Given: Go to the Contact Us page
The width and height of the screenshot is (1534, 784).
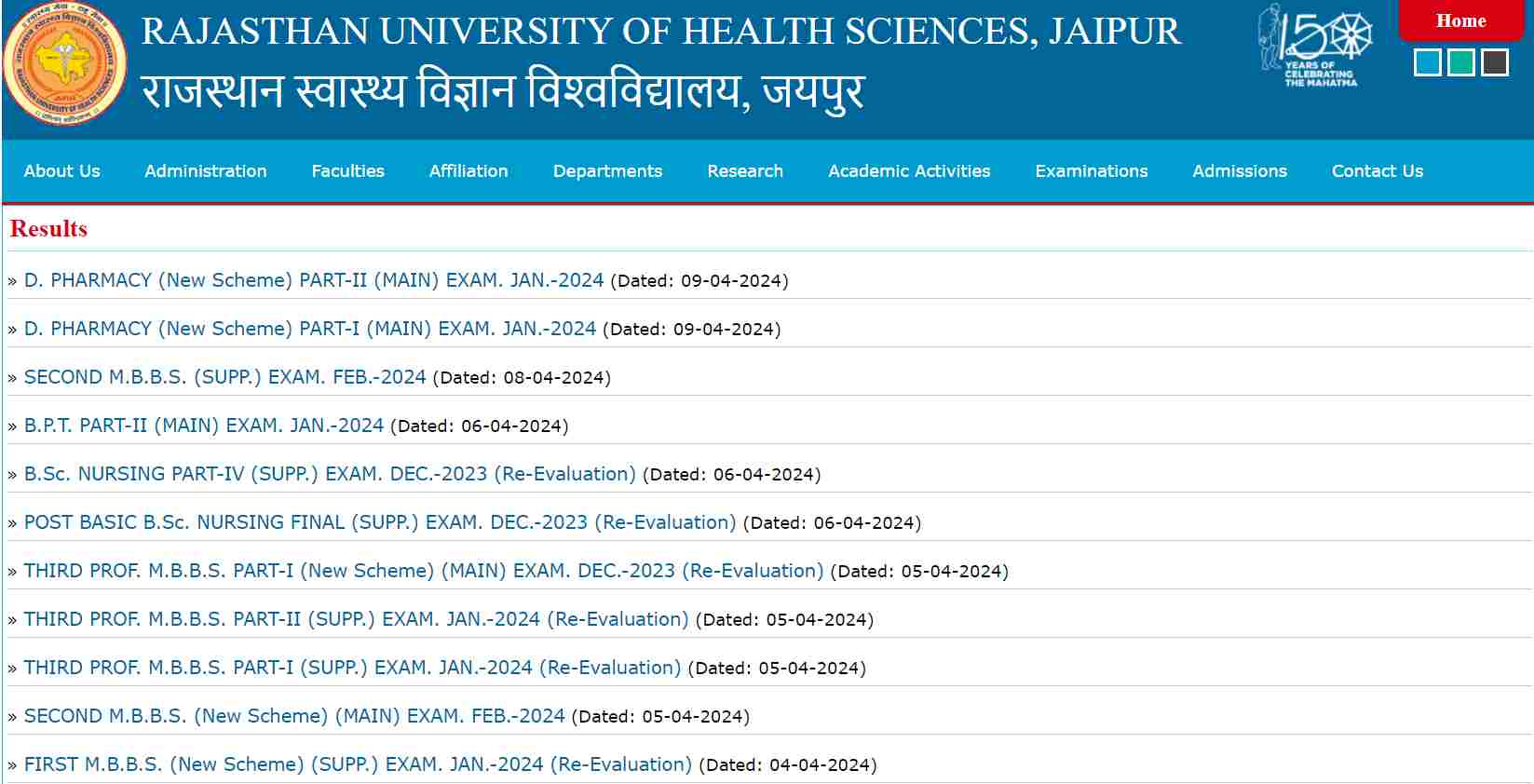Looking at the screenshot, I should pyautogui.click(x=1377, y=171).
